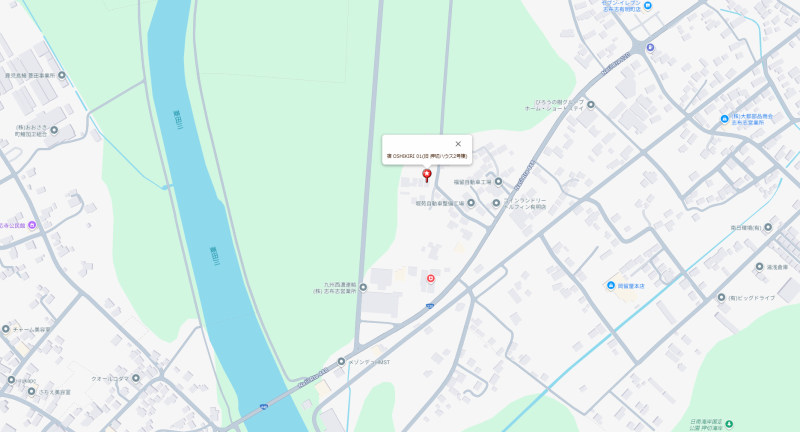Image resolution: width=800 pixels, height=432 pixels.
Task: Click the チャーム美容室 salon marker
Action: tap(6, 329)
